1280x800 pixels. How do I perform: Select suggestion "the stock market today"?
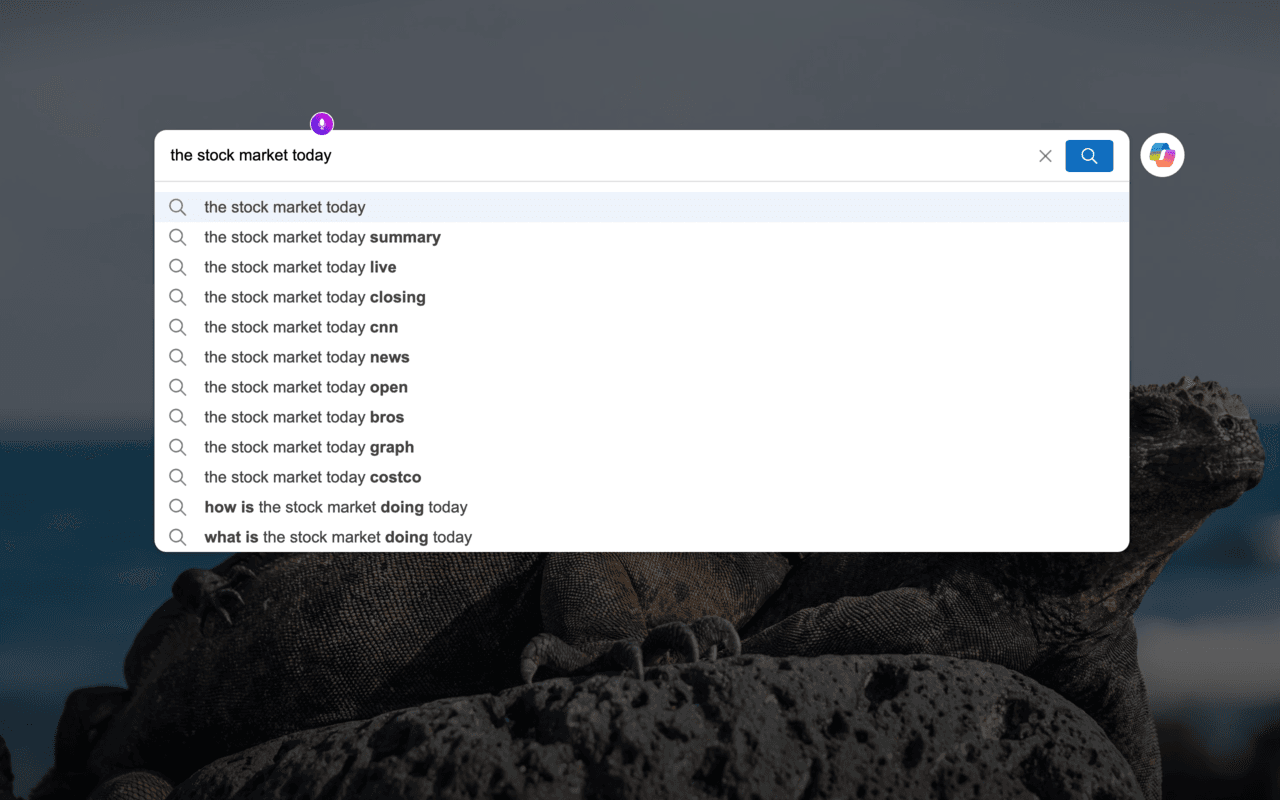pyautogui.click(x=285, y=207)
